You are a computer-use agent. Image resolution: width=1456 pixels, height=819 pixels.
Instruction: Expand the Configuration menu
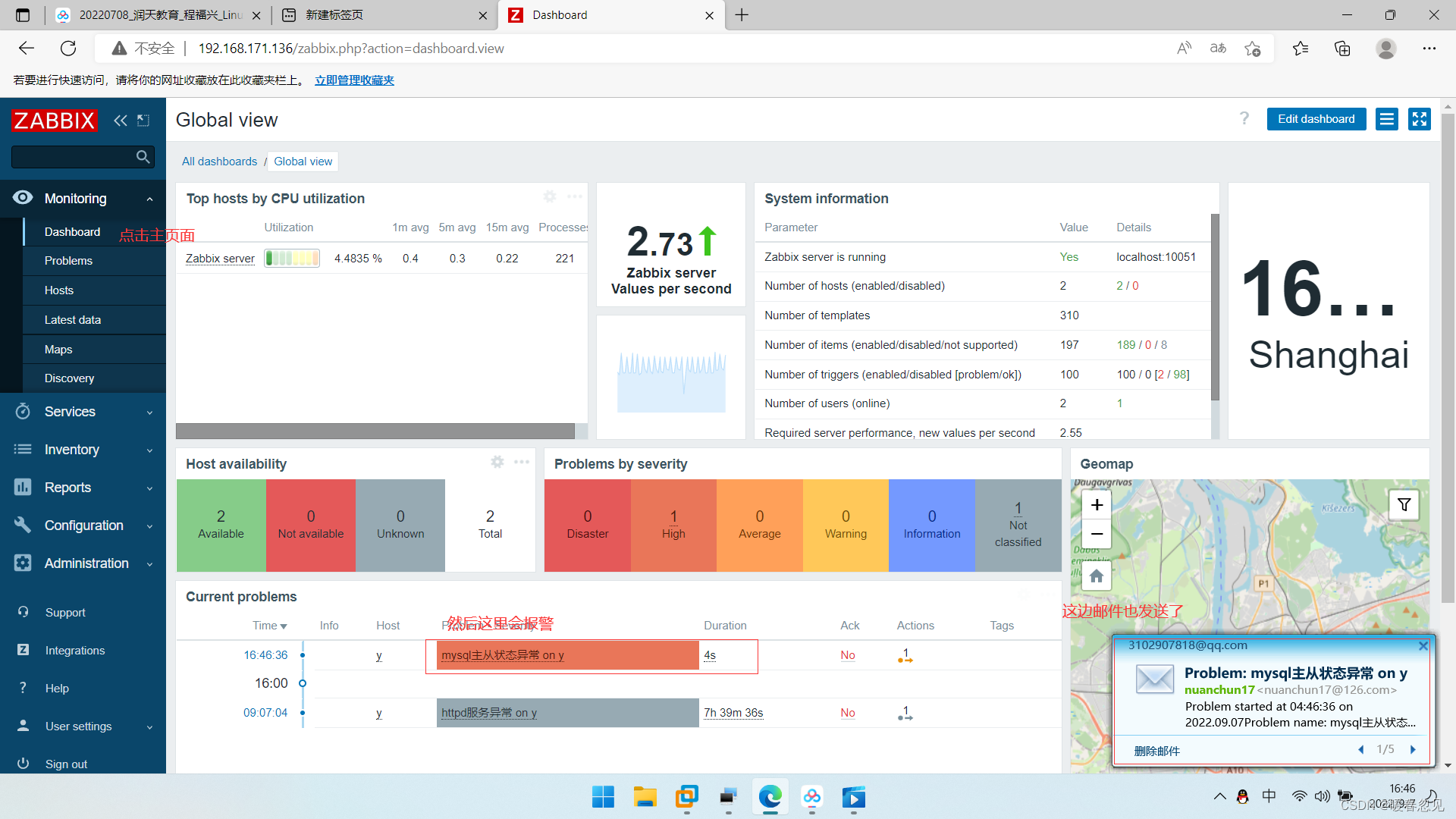[x=83, y=526]
